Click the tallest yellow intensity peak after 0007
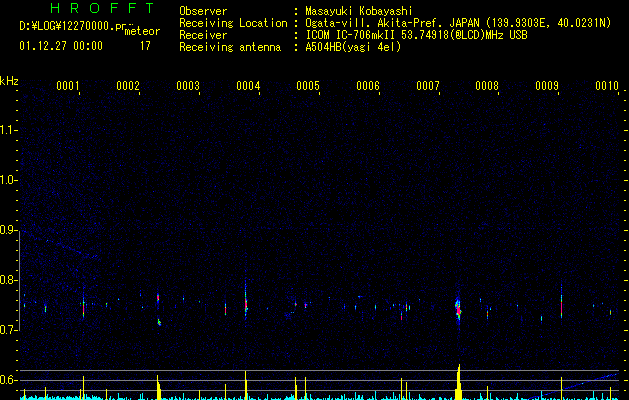Image resolution: width=629 pixels, height=400 pixels. [x=459, y=382]
